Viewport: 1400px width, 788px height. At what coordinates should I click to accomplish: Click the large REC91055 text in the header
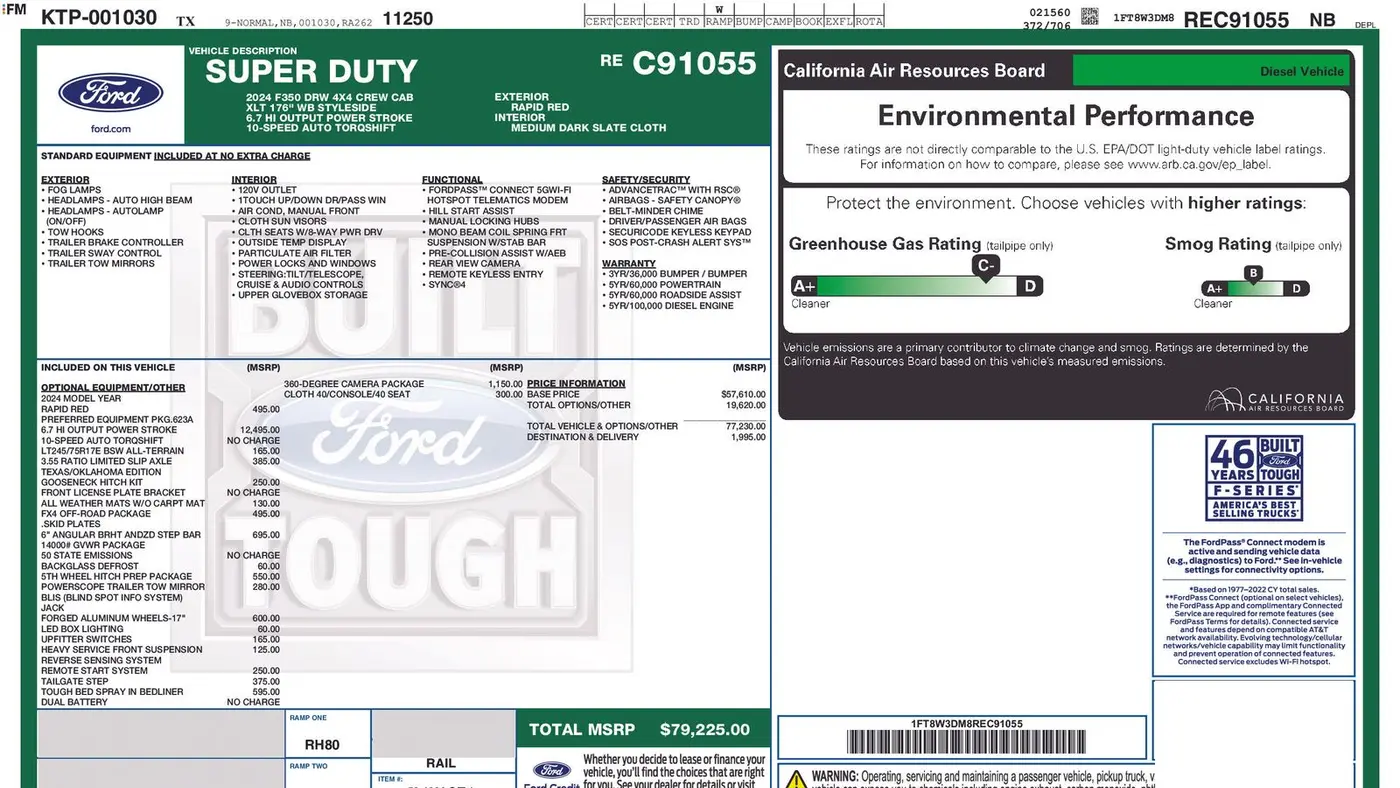click(1236, 19)
